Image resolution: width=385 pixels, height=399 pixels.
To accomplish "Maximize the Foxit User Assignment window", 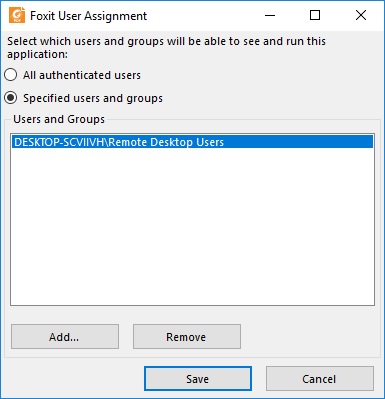I will [315, 15].
